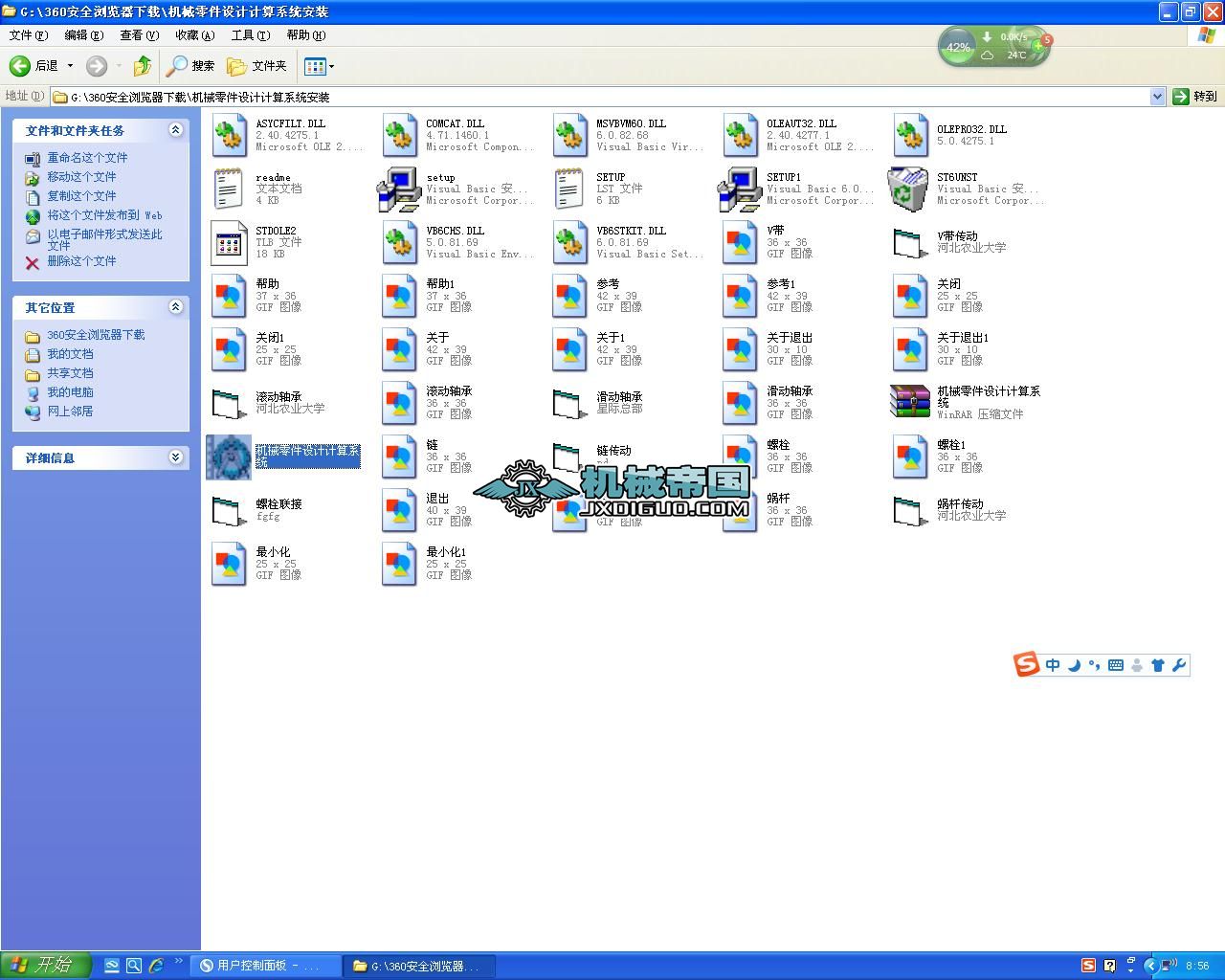This screenshot has height=980, width=1225.
Task: Go back with the 后退 button
Action: [34, 66]
